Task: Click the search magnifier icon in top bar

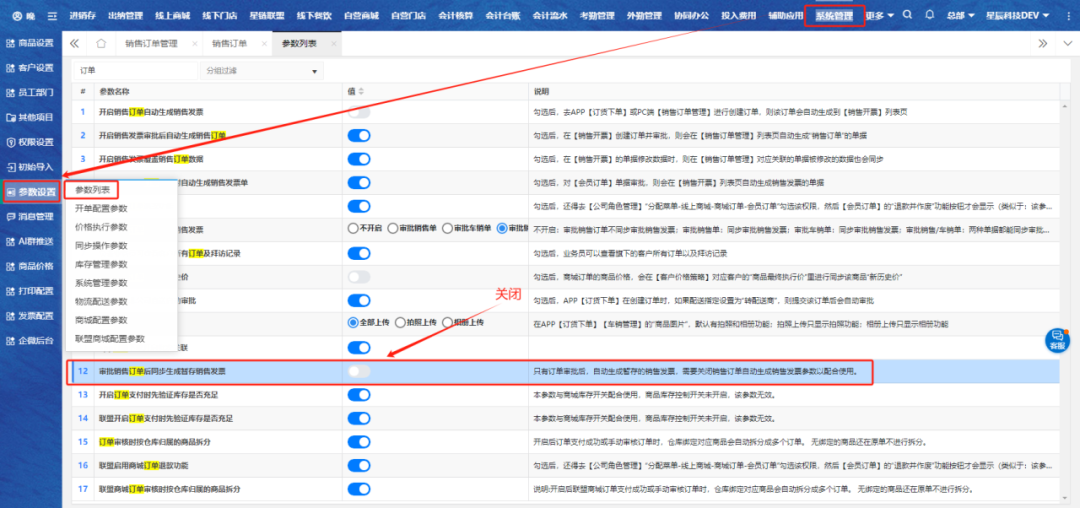Action: (907, 16)
